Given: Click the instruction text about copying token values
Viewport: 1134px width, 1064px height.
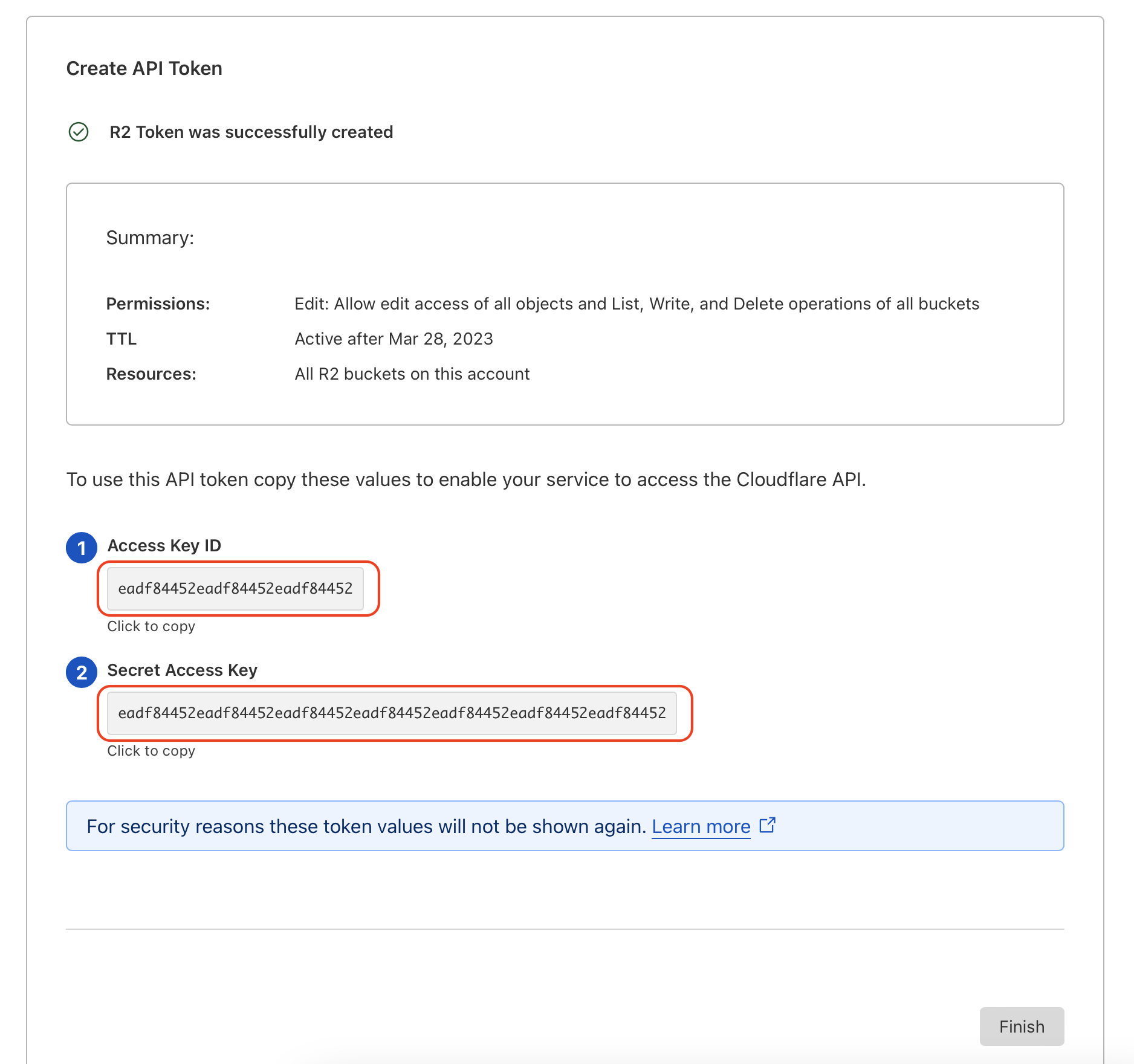Looking at the screenshot, I should 466,479.
